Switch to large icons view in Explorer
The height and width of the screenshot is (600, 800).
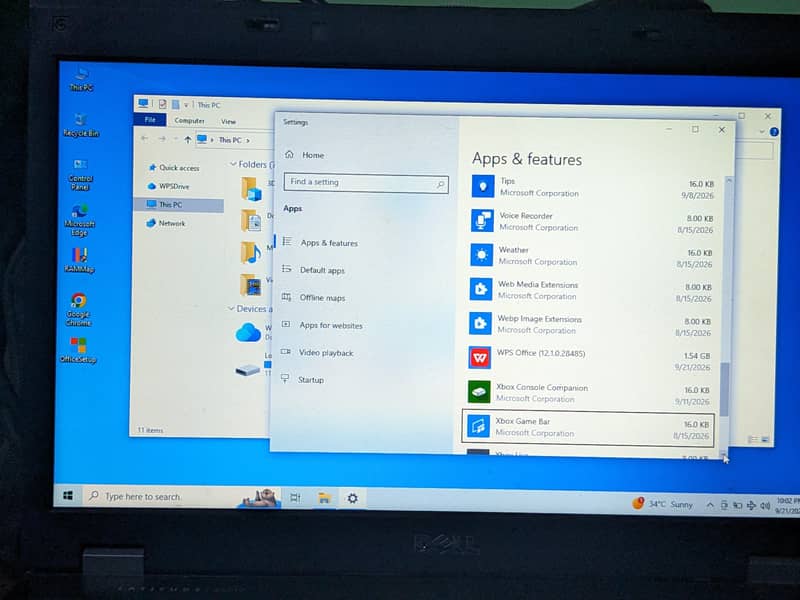pos(765,439)
